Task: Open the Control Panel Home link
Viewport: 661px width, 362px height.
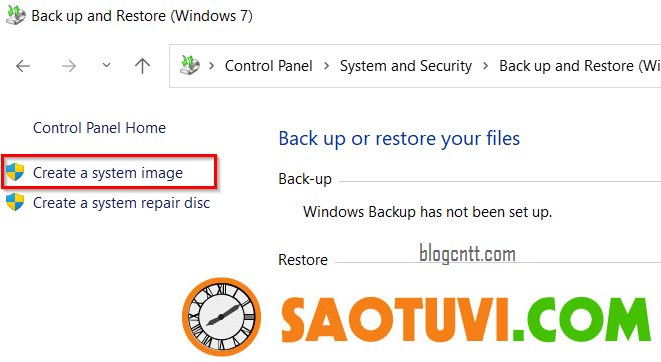Action: [99, 128]
